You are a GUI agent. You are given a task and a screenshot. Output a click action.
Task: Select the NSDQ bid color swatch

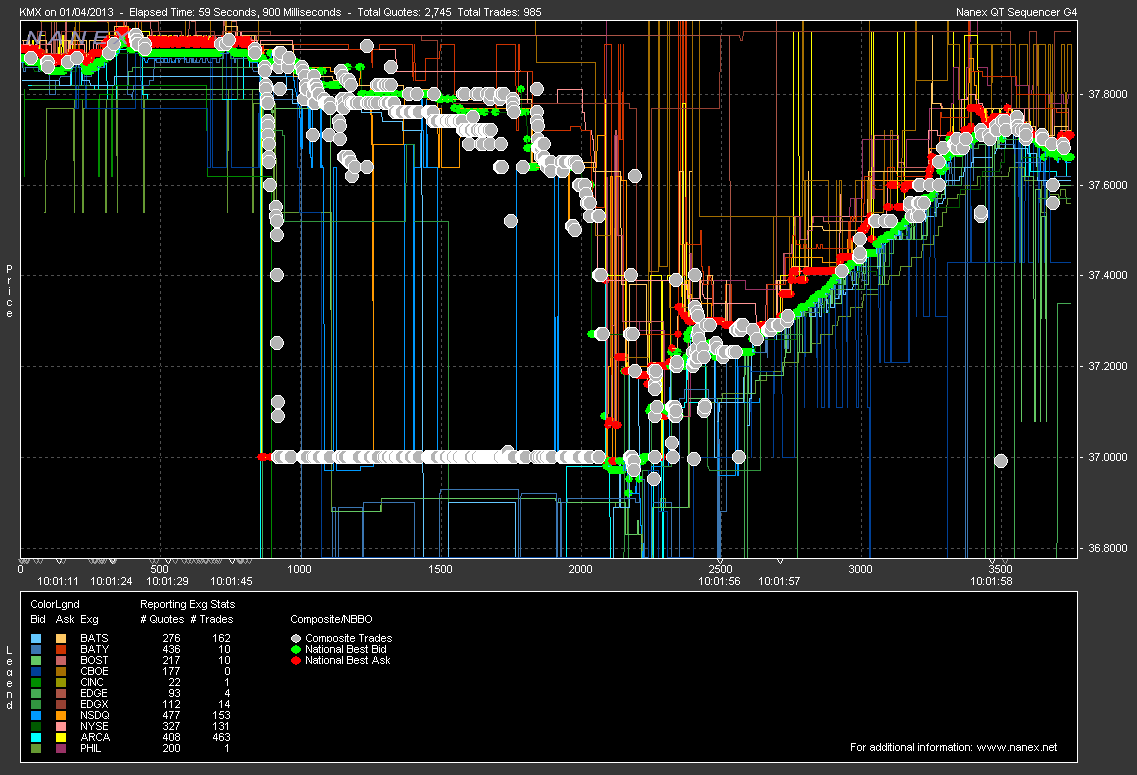(x=36, y=716)
